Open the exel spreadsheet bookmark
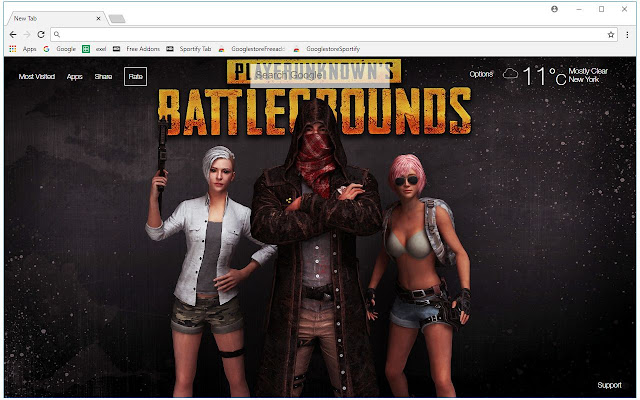Screen dimensions: 640x400 pyautogui.click(x=94, y=49)
